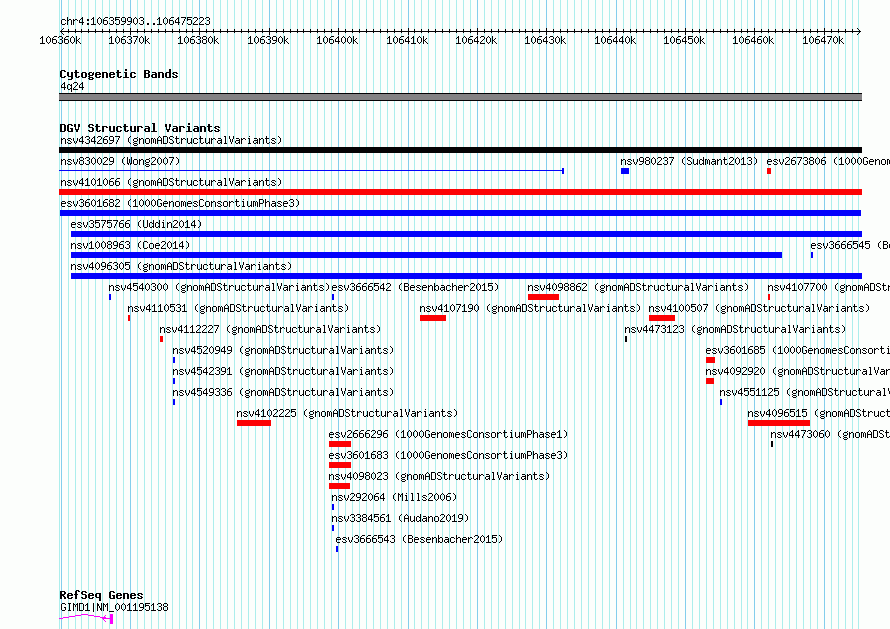
Task: Click the red nsv4098023 variant bar
Action: (x=339, y=486)
